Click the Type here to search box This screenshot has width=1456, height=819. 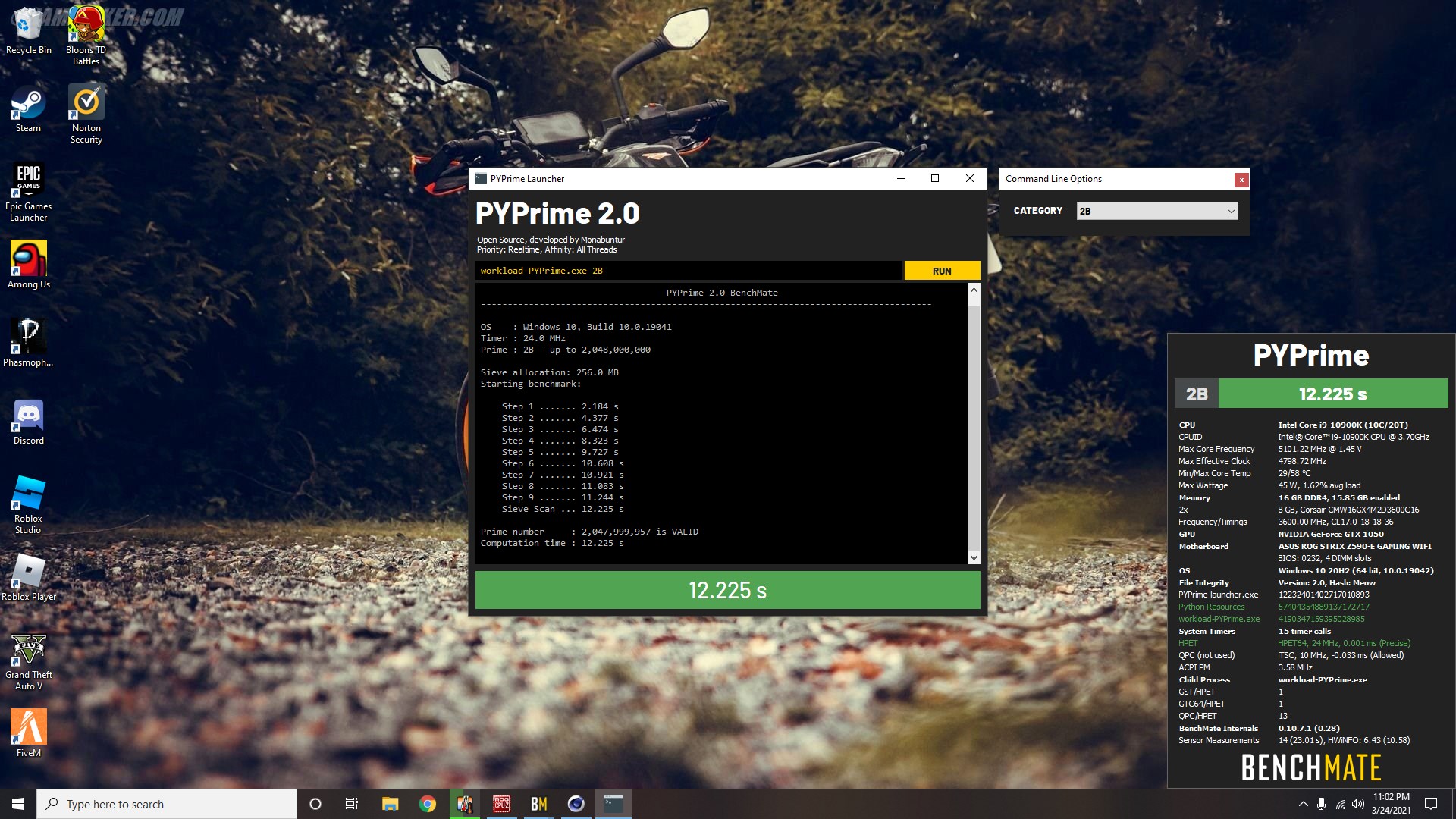click(167, 804)
